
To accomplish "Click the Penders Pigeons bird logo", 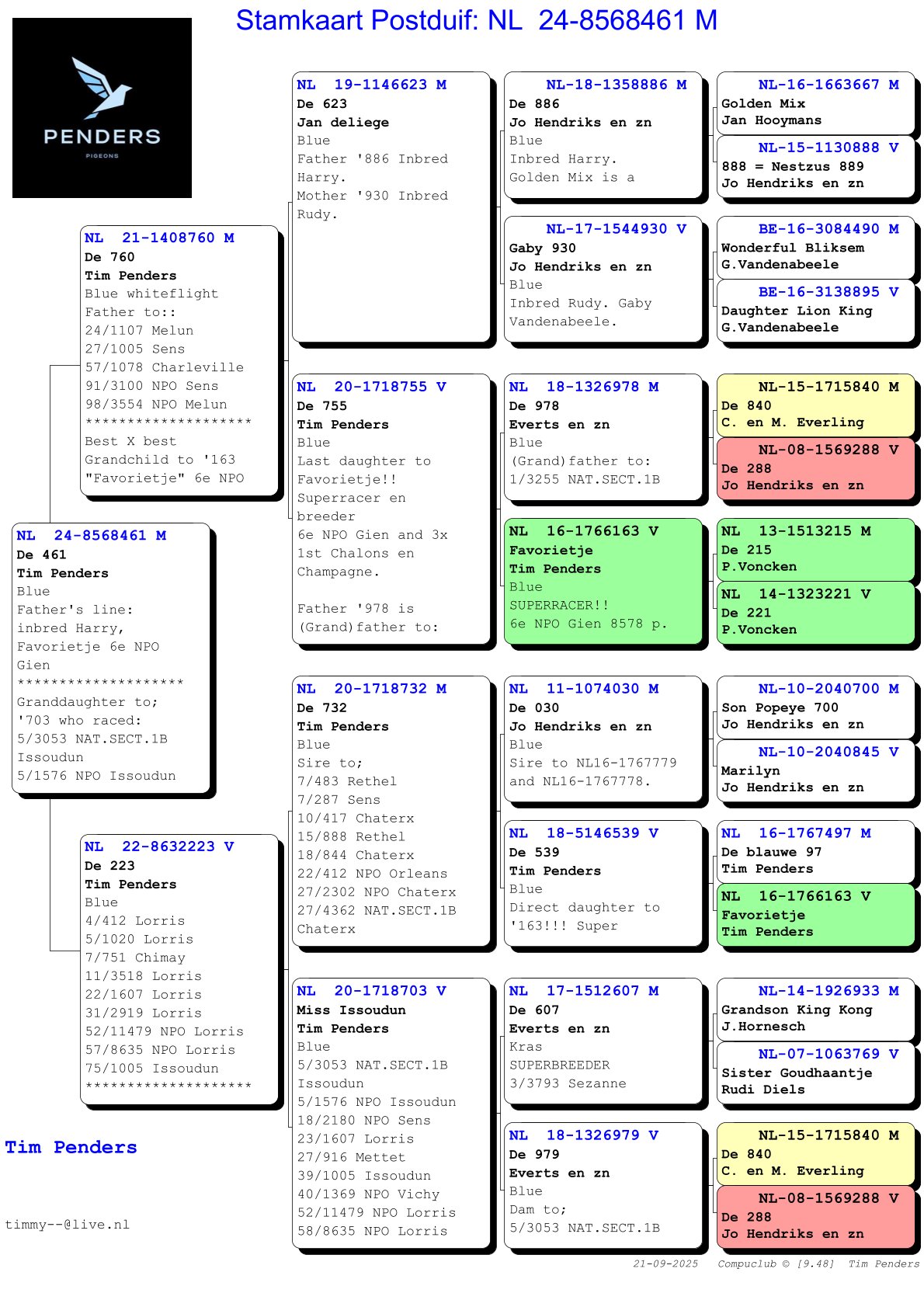I will click(102, 107).
